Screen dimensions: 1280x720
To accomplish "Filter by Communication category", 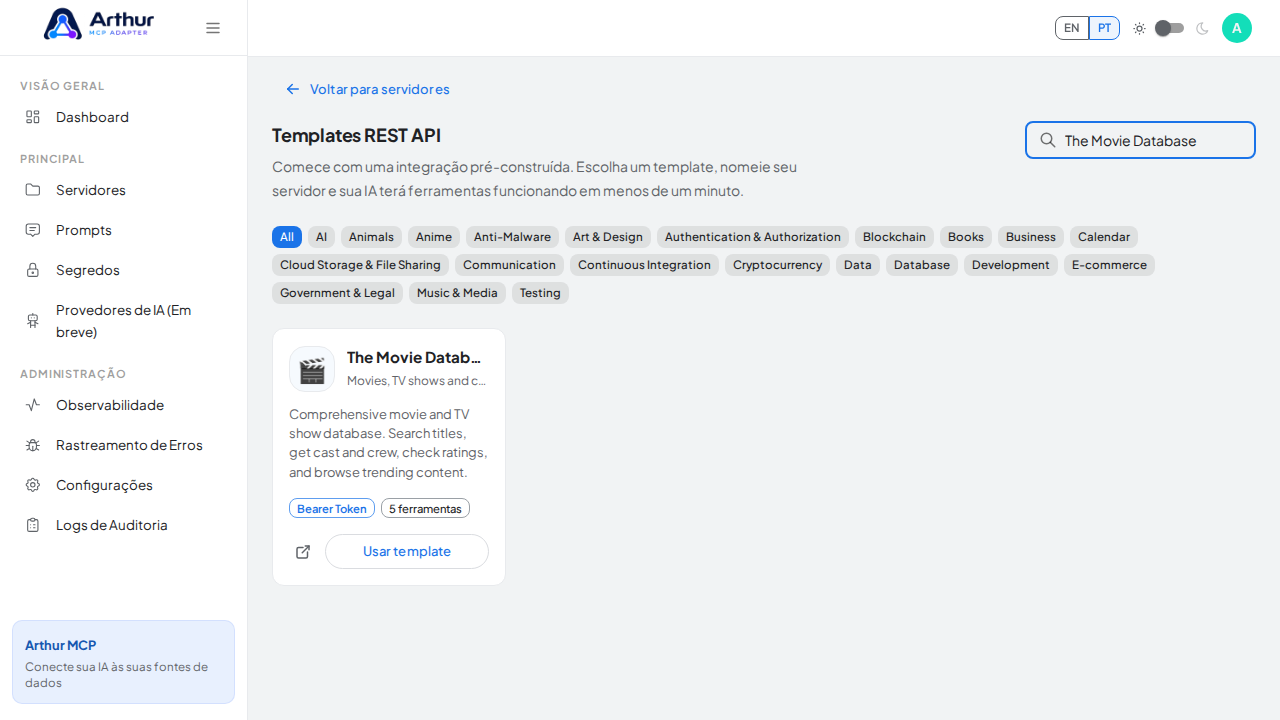I will pyautogui.click(x=509, y=265).
